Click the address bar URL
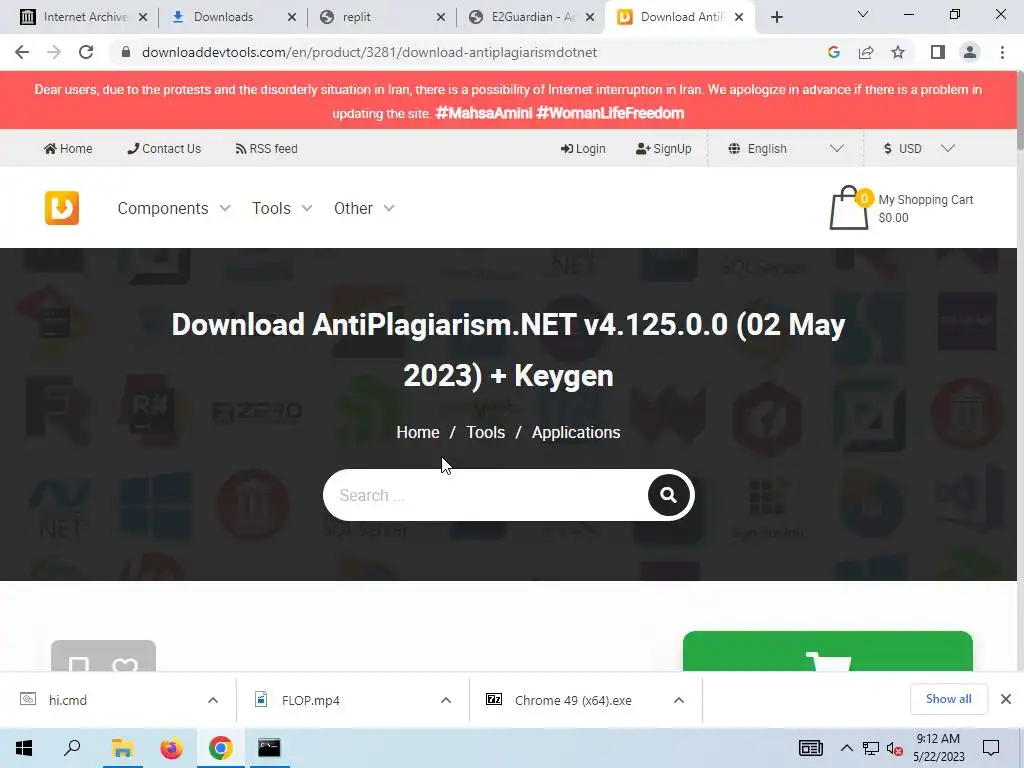Image resolution: width=1024 pixels, height=768 pixels. [369, 52]
